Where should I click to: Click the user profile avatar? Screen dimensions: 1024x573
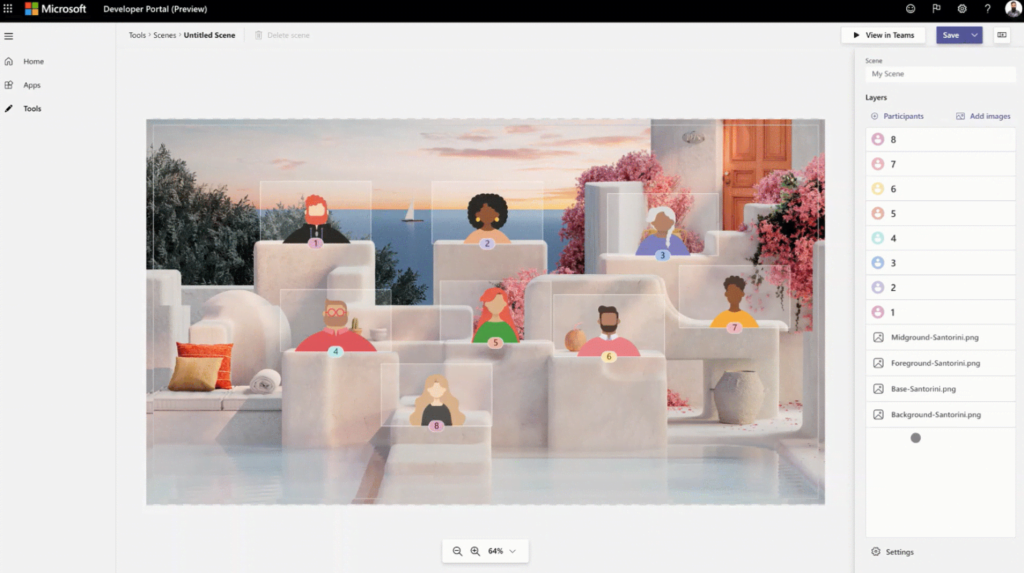(1012, 9)
